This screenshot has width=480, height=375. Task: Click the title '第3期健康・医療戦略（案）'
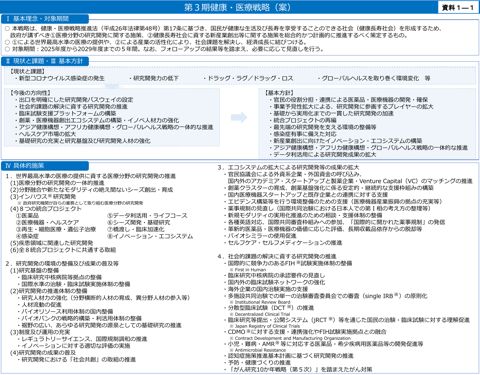[x=237, y=7]
